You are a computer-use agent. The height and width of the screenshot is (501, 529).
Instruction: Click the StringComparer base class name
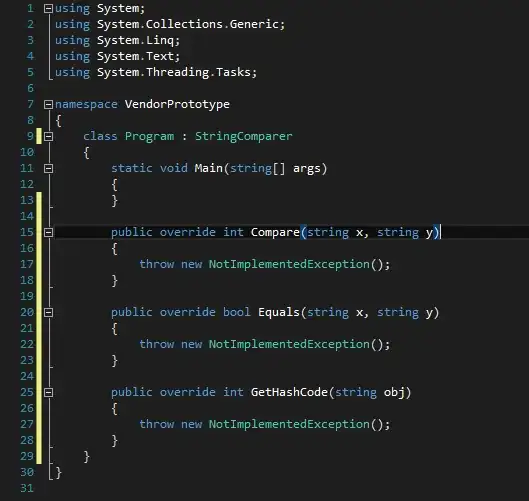[244, 136]
